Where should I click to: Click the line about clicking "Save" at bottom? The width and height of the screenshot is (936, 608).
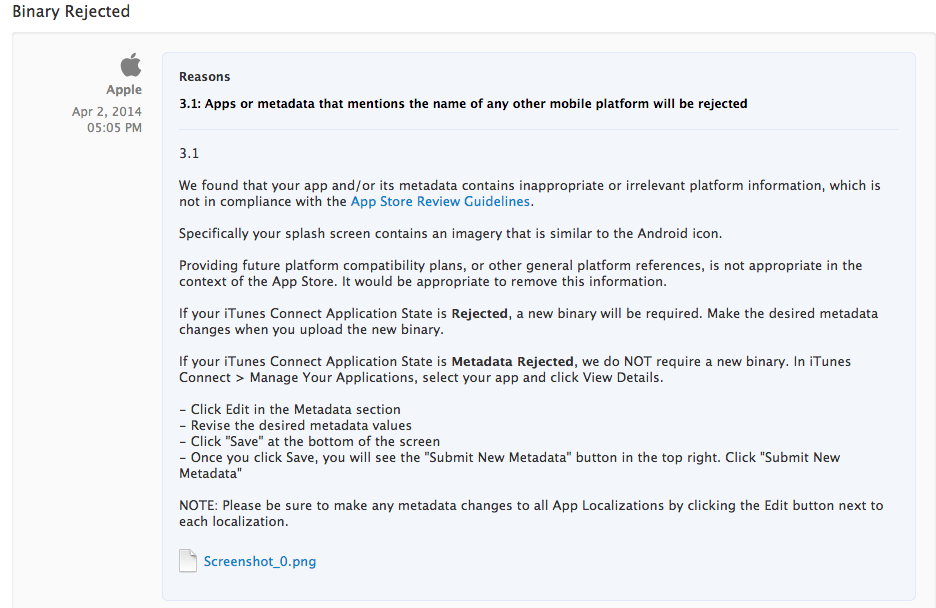(310, 442)
